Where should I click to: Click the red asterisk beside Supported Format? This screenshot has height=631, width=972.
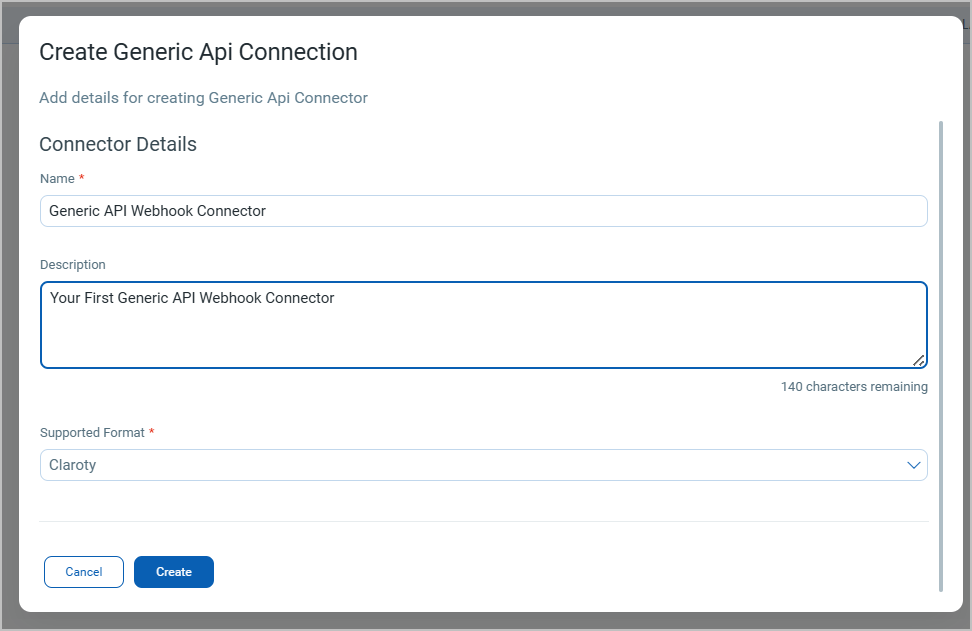pos(152,433)
